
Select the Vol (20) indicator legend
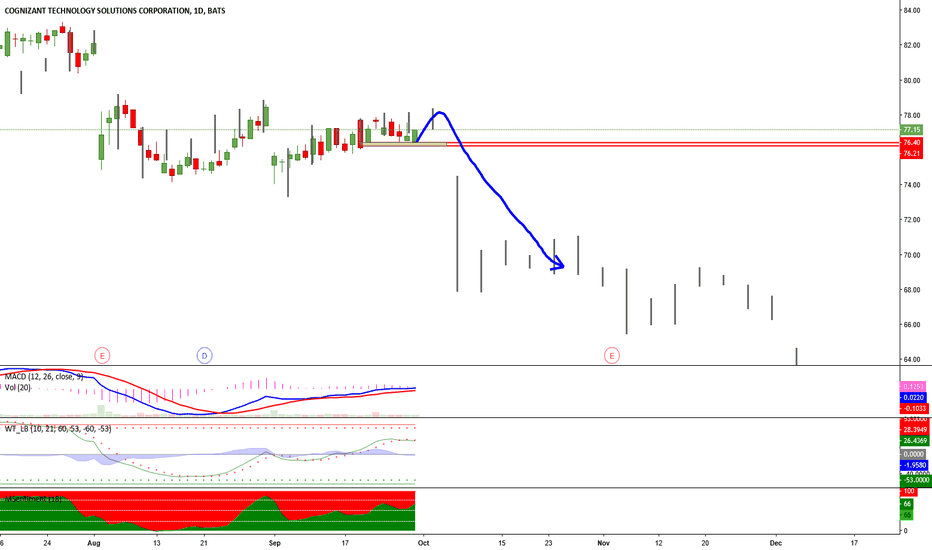pyautogui.click(x=18, y=388)
